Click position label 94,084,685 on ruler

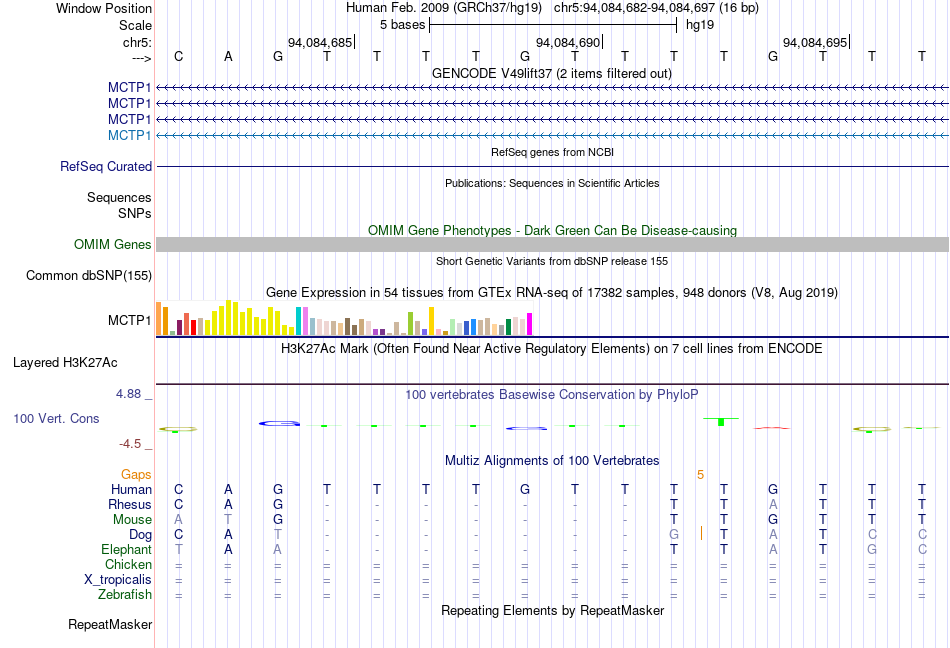click(x=320, y=42)
